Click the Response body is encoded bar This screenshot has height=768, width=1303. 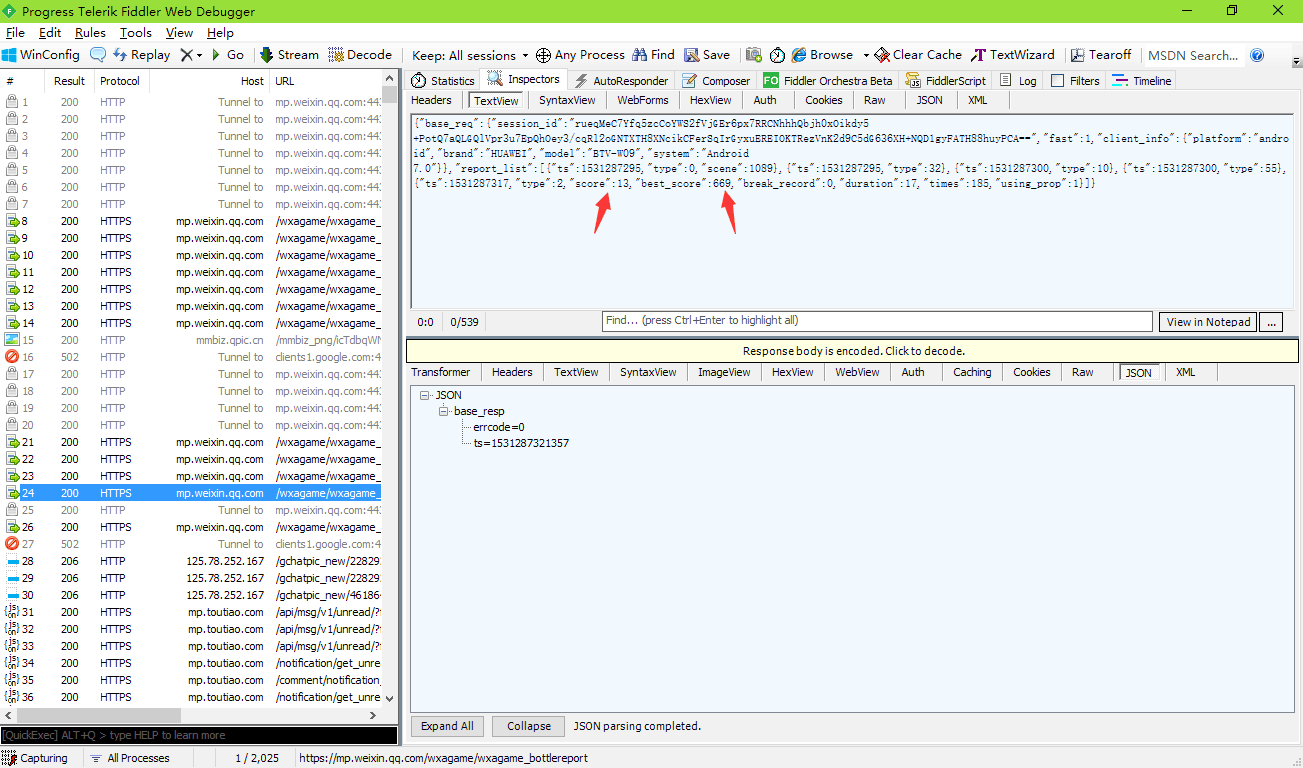coord(853,351)
